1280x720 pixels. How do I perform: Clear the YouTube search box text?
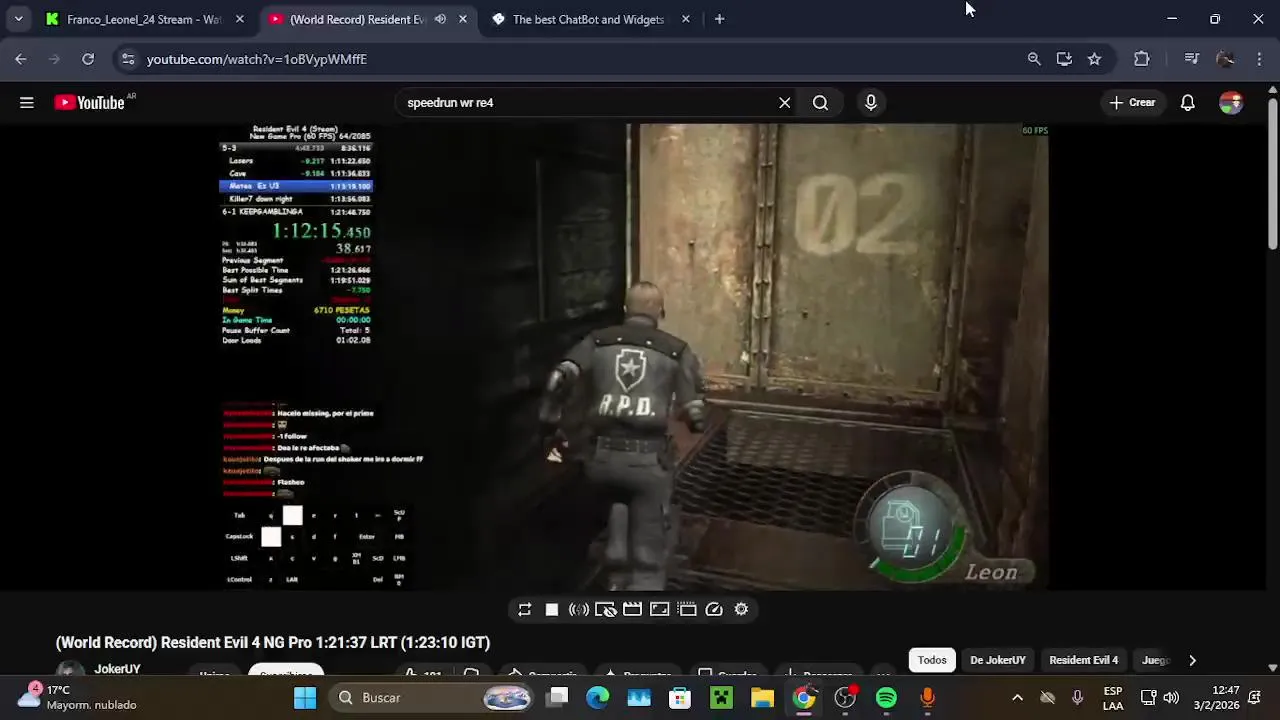(785, 102)
